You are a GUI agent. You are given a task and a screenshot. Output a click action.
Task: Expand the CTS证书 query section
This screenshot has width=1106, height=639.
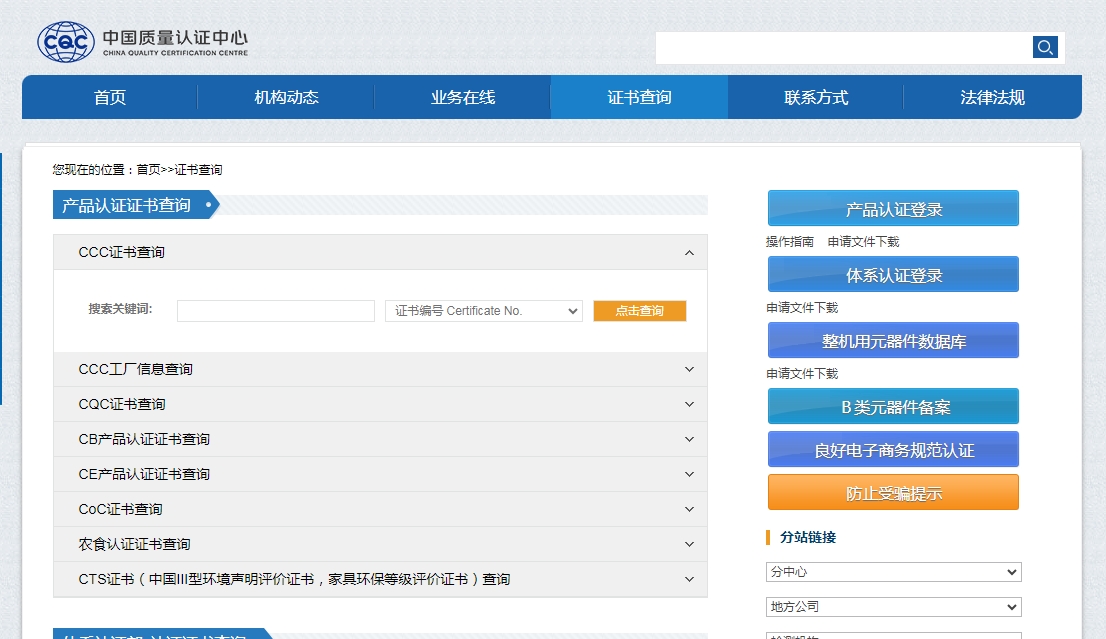tap(688, 579)
